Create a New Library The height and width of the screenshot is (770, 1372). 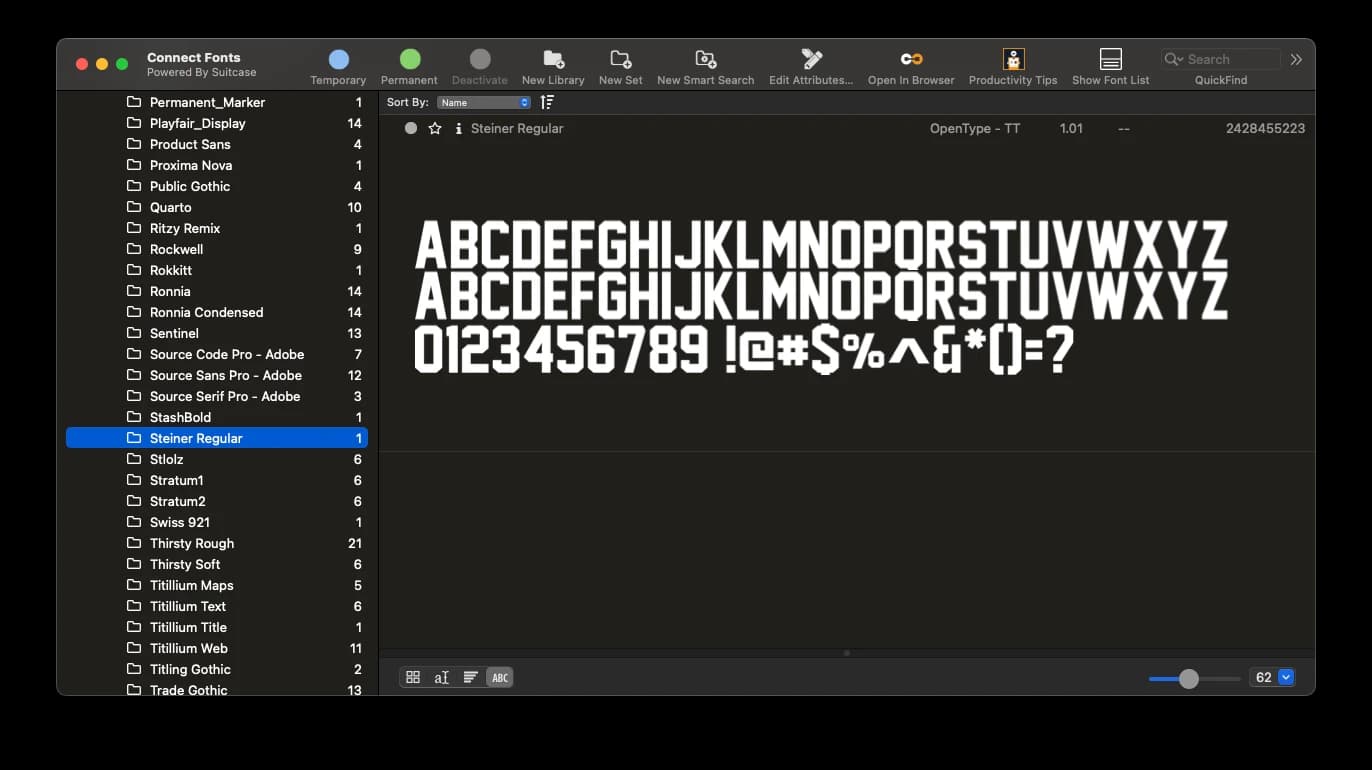coord(553,60)
